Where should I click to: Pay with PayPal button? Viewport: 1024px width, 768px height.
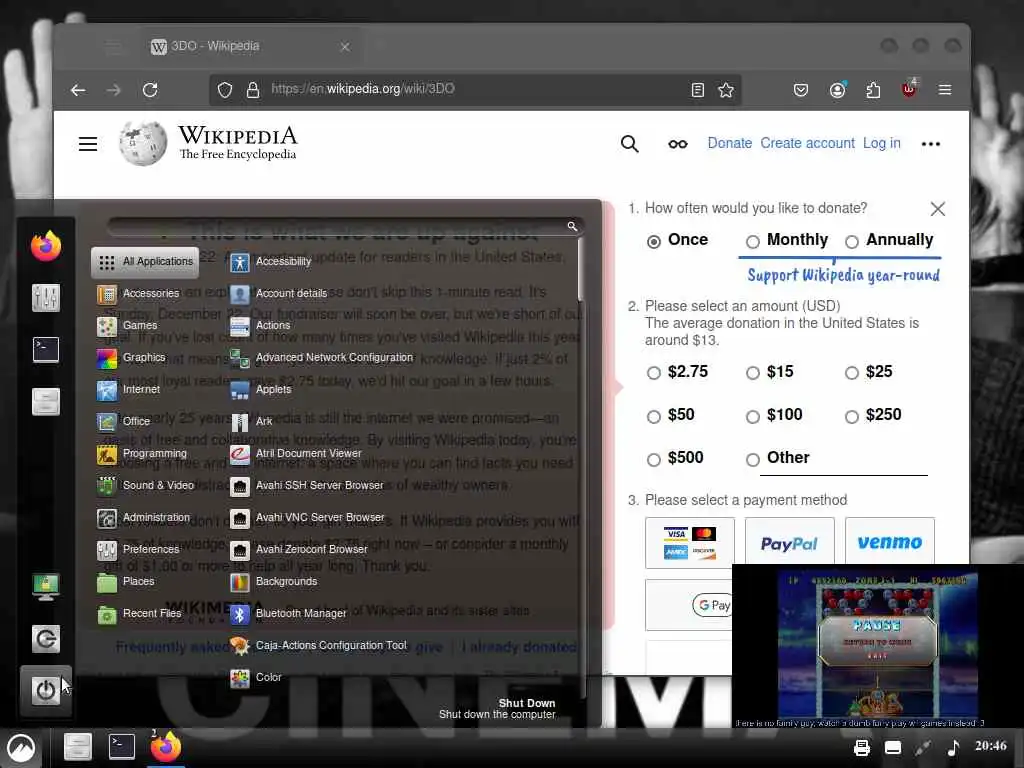pos(790,543)
